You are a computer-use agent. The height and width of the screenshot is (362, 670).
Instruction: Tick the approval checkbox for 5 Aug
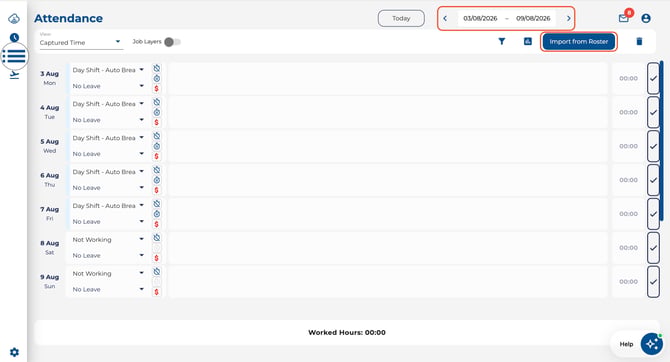[x=653, y=146]
